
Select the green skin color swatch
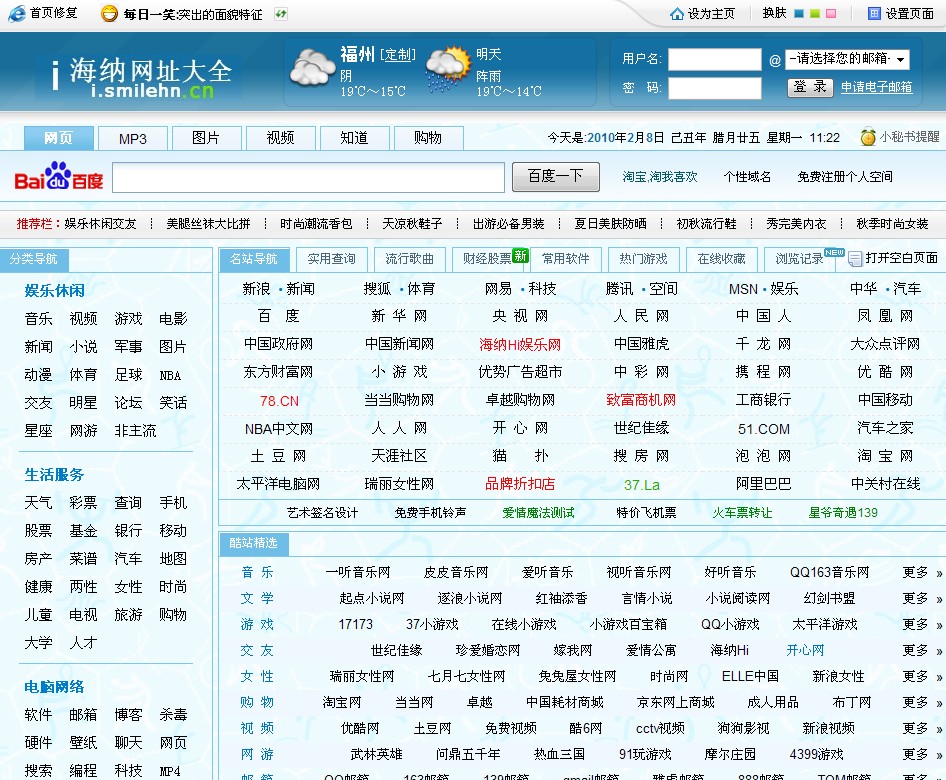815,13
